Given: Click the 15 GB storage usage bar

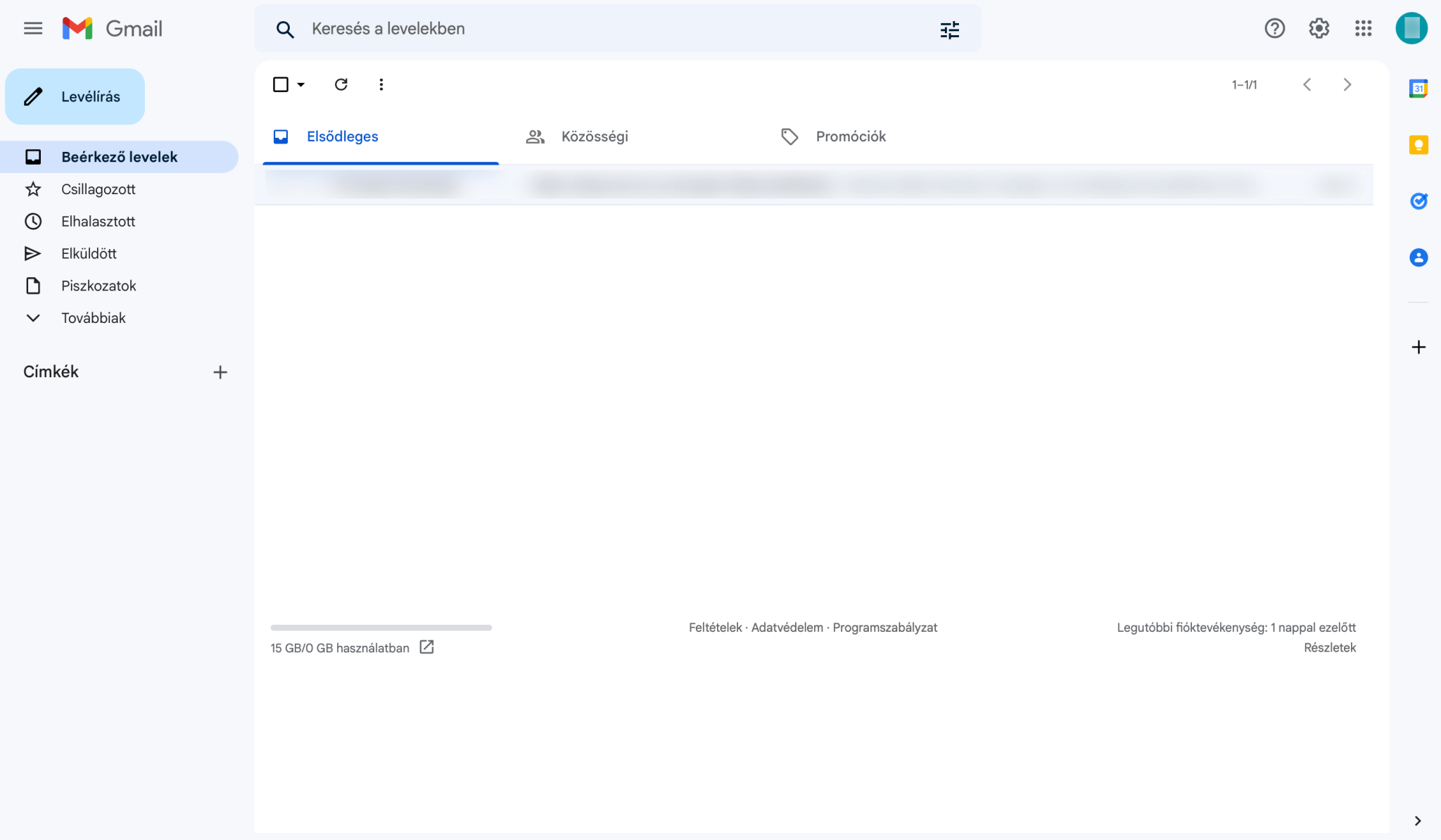Looking at the screenshot, I should [381, 627].
